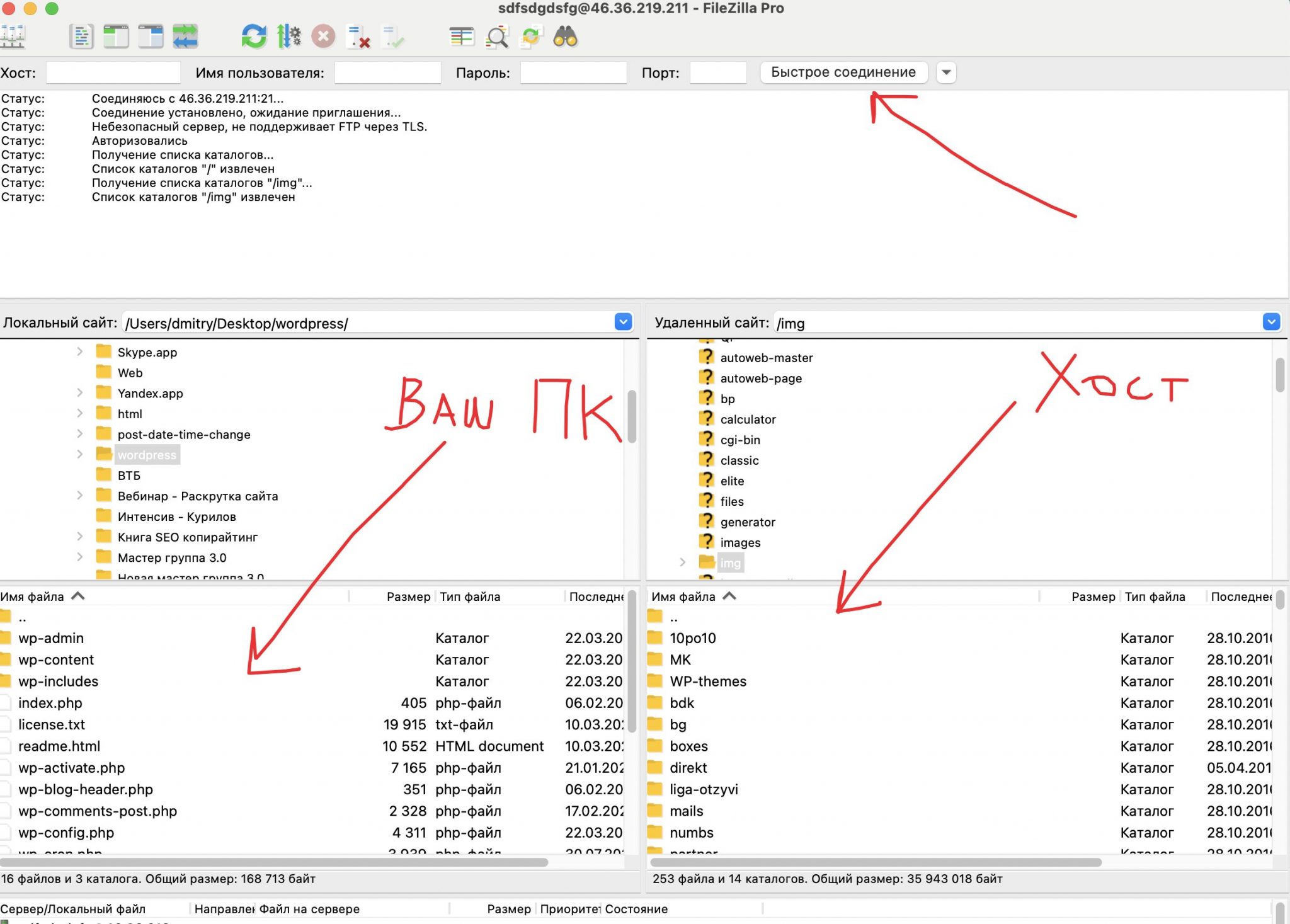
Task: Search remote files binoculars icon
Action: pos(565,37)
